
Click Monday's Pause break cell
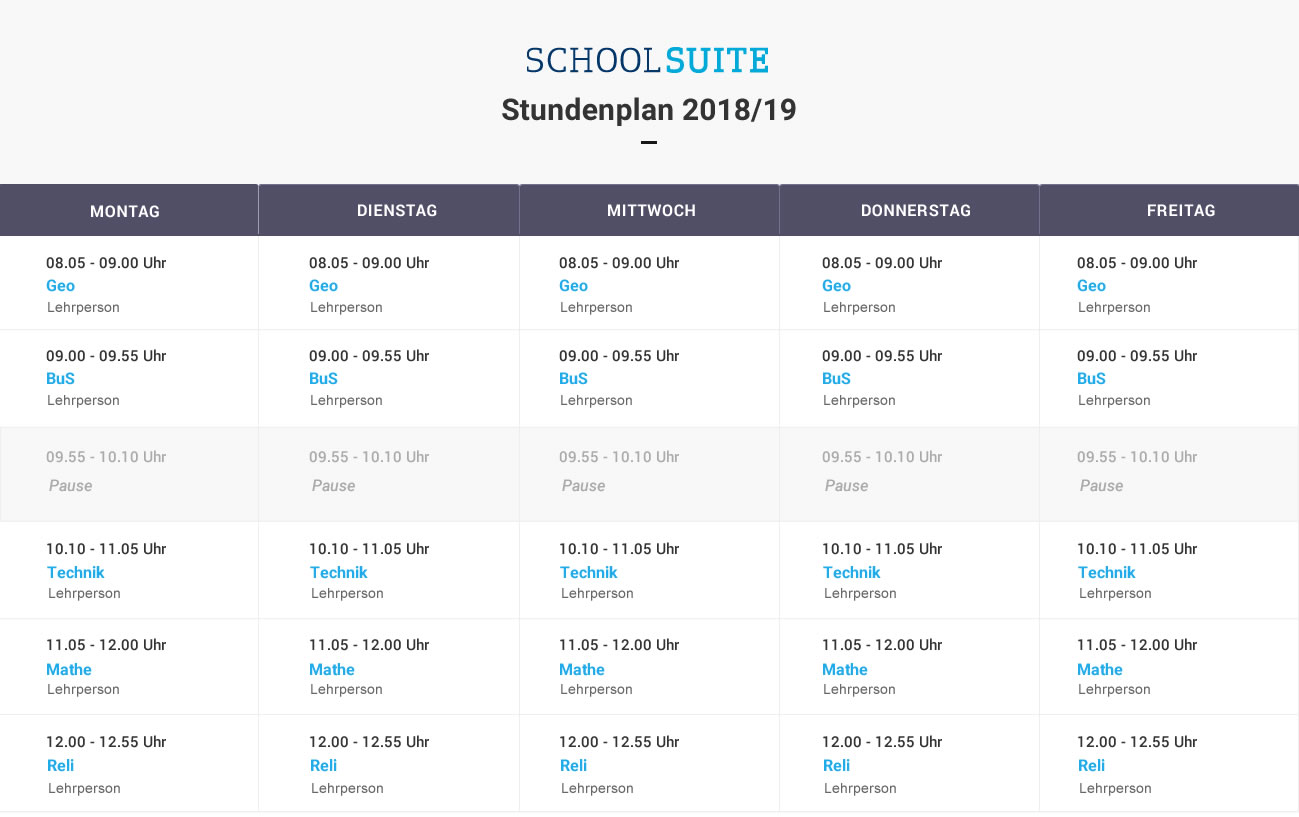(x=71, y=486)
